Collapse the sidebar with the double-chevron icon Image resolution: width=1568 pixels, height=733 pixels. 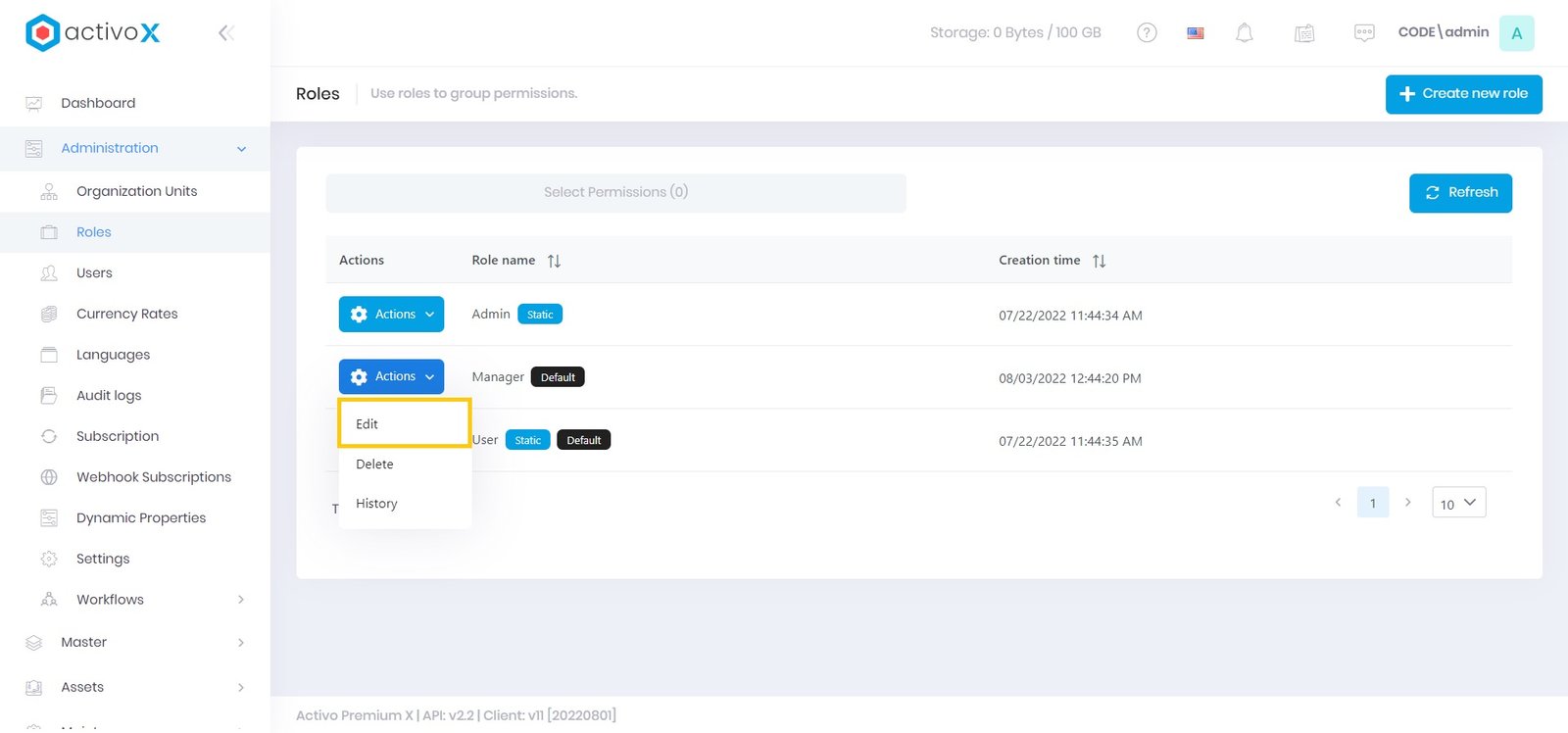[x=225, y=33]
